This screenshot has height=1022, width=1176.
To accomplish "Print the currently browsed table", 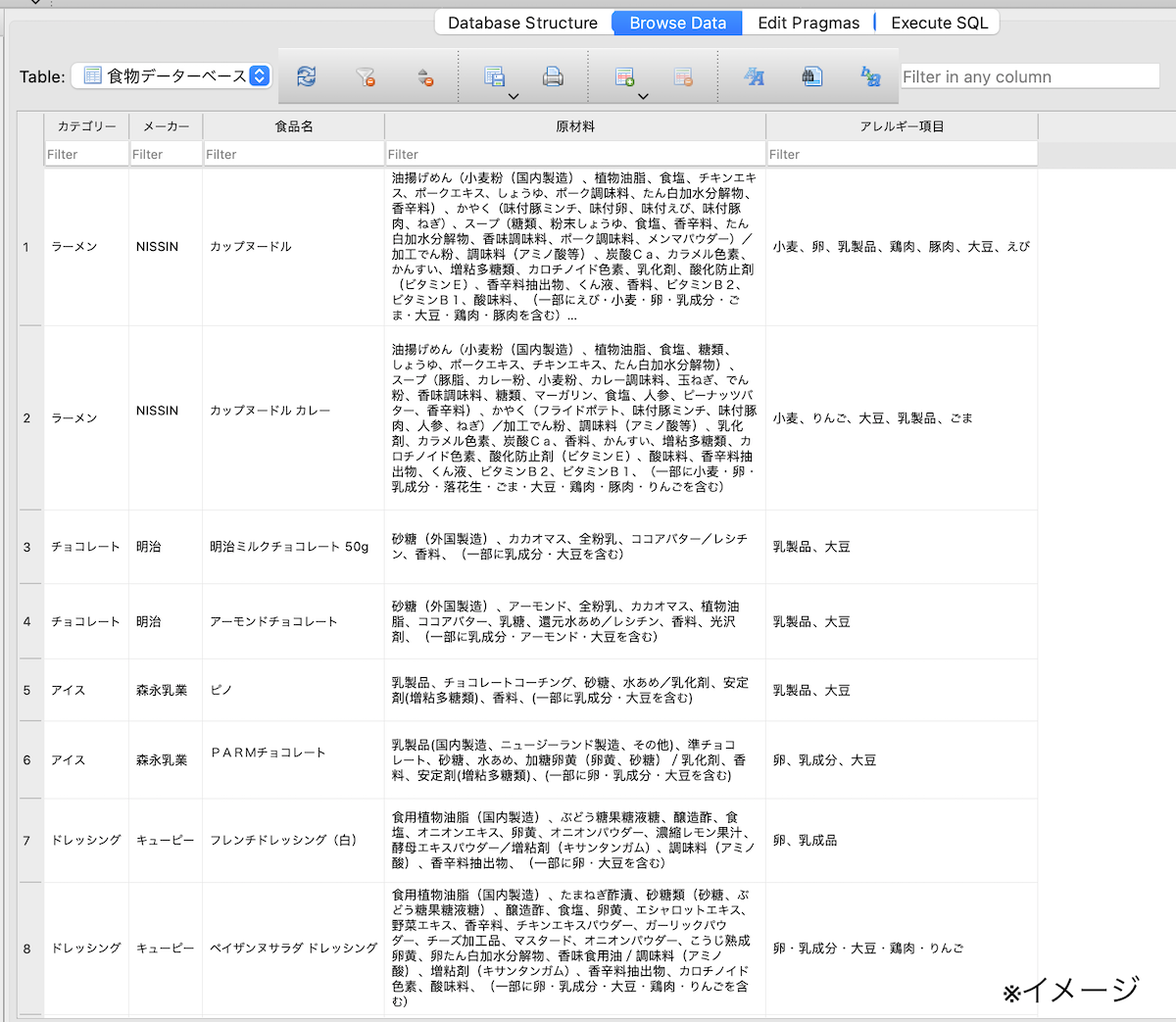I will point(553,76).
